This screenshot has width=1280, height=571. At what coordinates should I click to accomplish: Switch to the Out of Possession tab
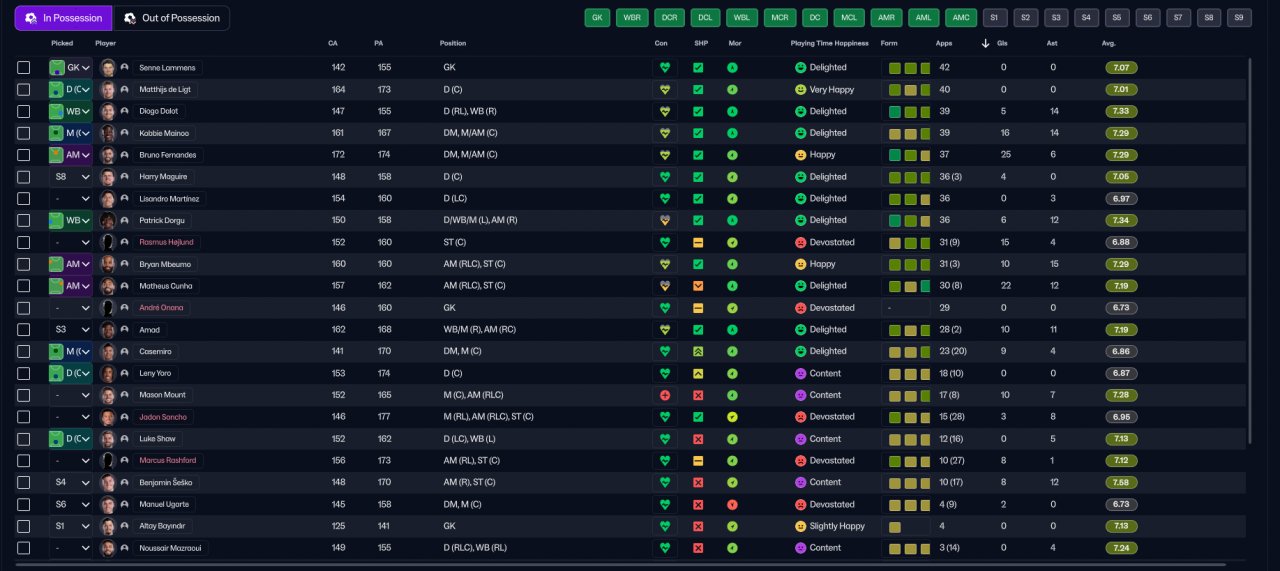tap(171, 18)
